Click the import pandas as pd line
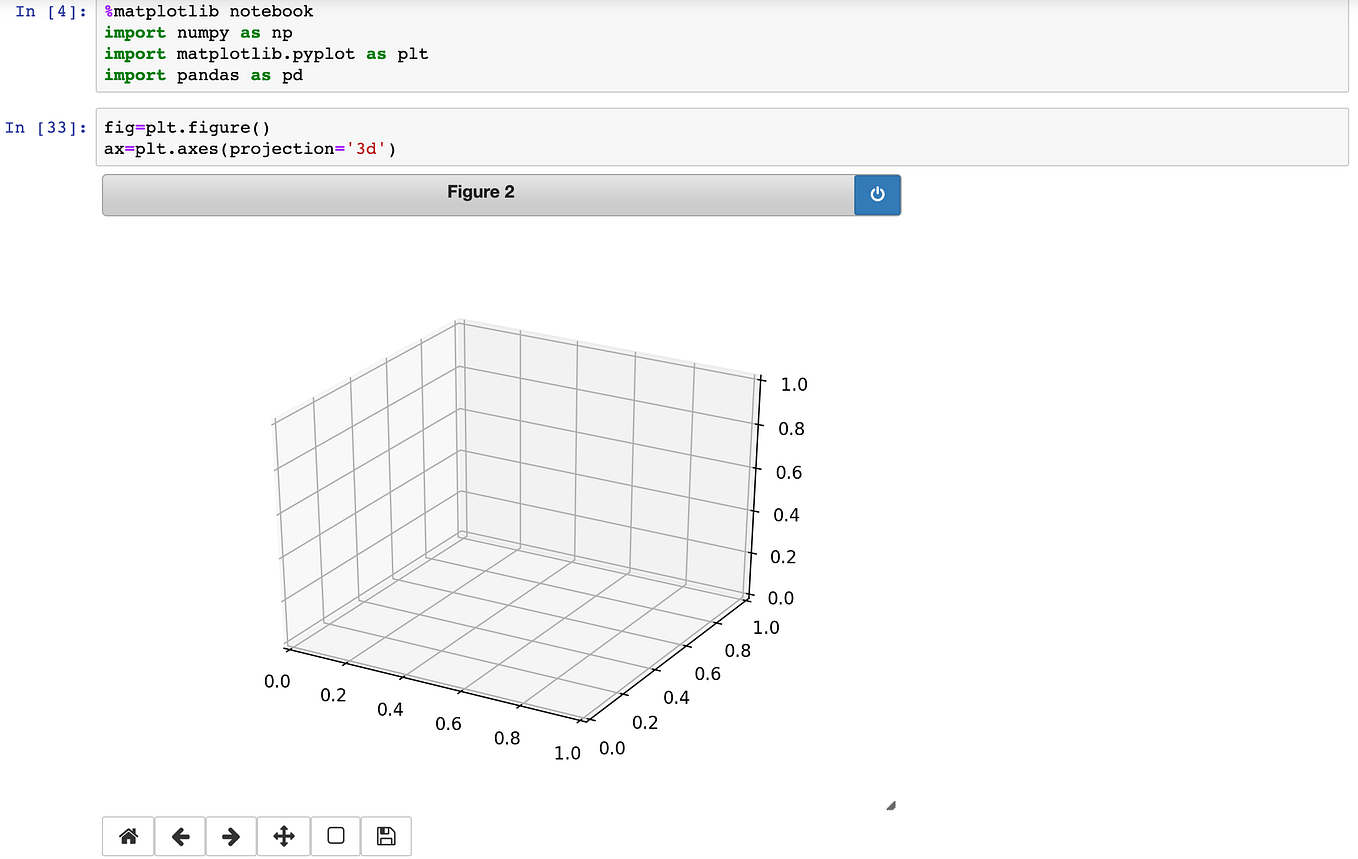The width and height of the screenshot is (1358, 859). 197,74
